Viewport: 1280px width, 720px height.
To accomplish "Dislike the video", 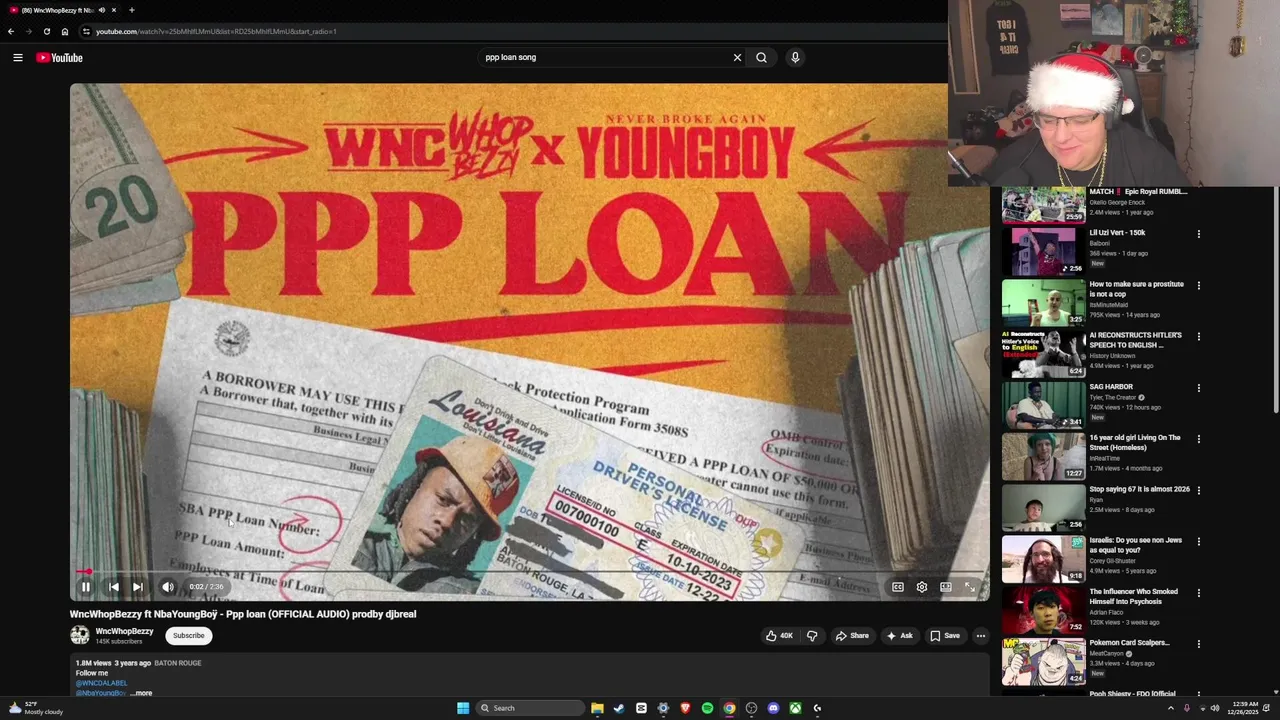I will pyautogui.click(x=812, y=636).
